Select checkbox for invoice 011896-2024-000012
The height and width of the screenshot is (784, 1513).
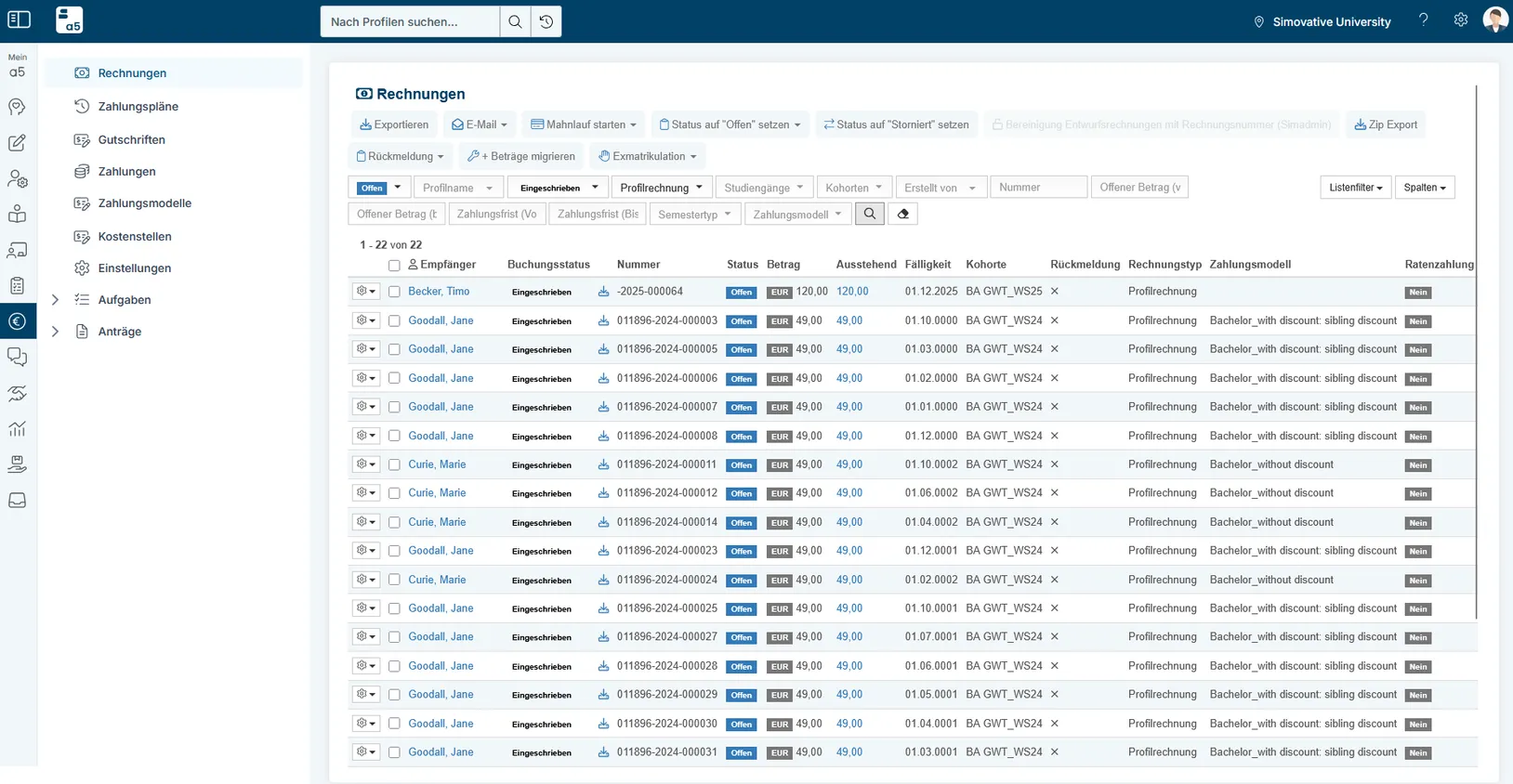[394, 493]
